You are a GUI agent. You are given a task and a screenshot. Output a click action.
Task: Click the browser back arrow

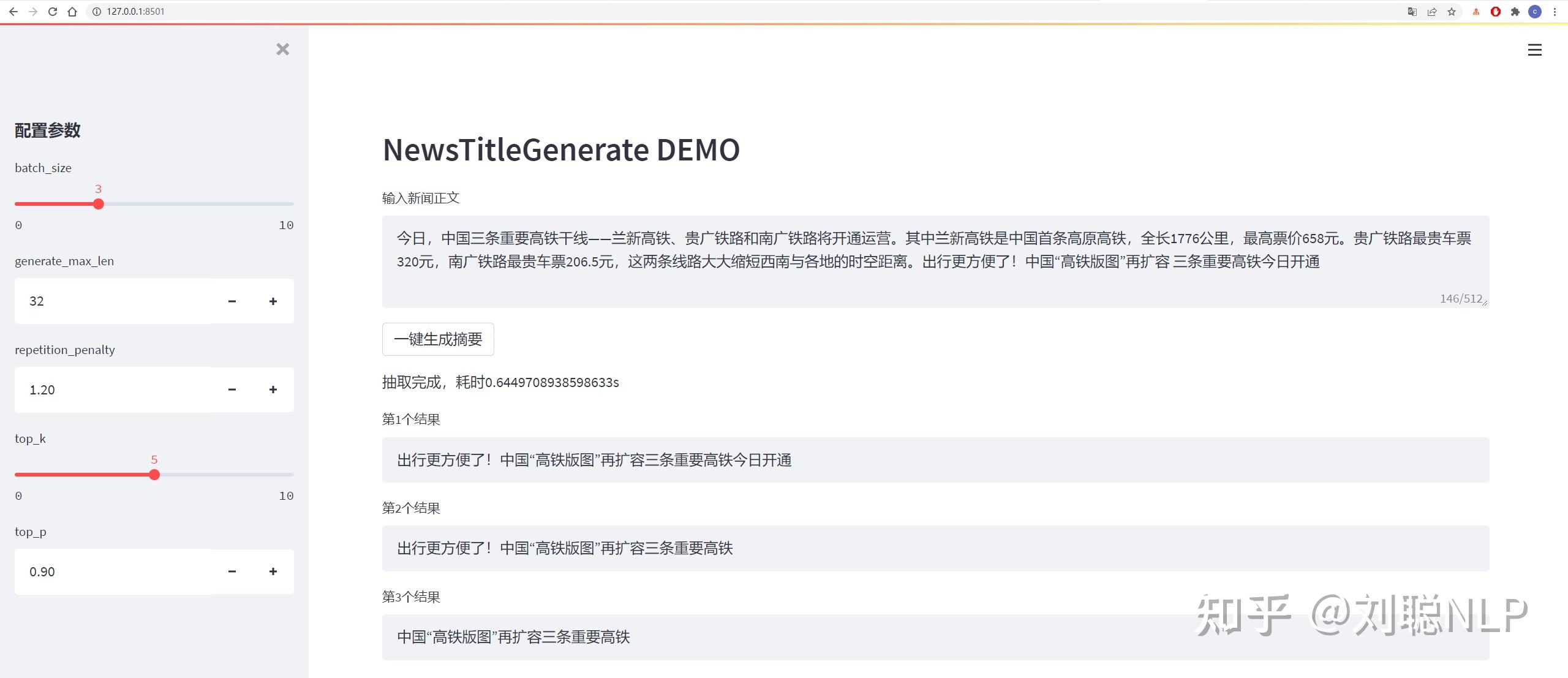click(x=13, y=11)
